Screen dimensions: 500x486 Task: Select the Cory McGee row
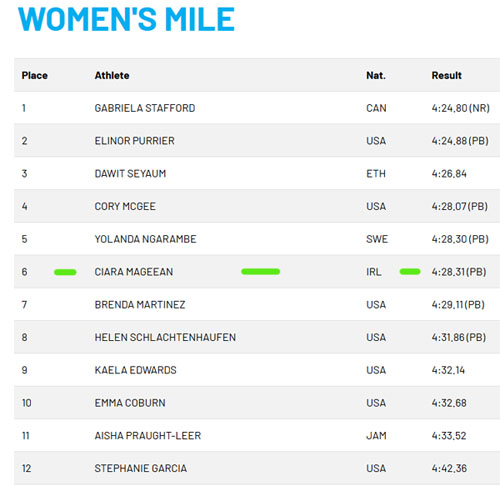coord(257,206)
